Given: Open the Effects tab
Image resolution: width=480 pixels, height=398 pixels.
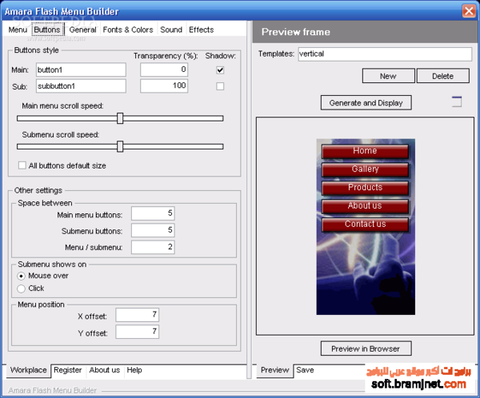Looking at the screenshot, I should pos(201,30).
